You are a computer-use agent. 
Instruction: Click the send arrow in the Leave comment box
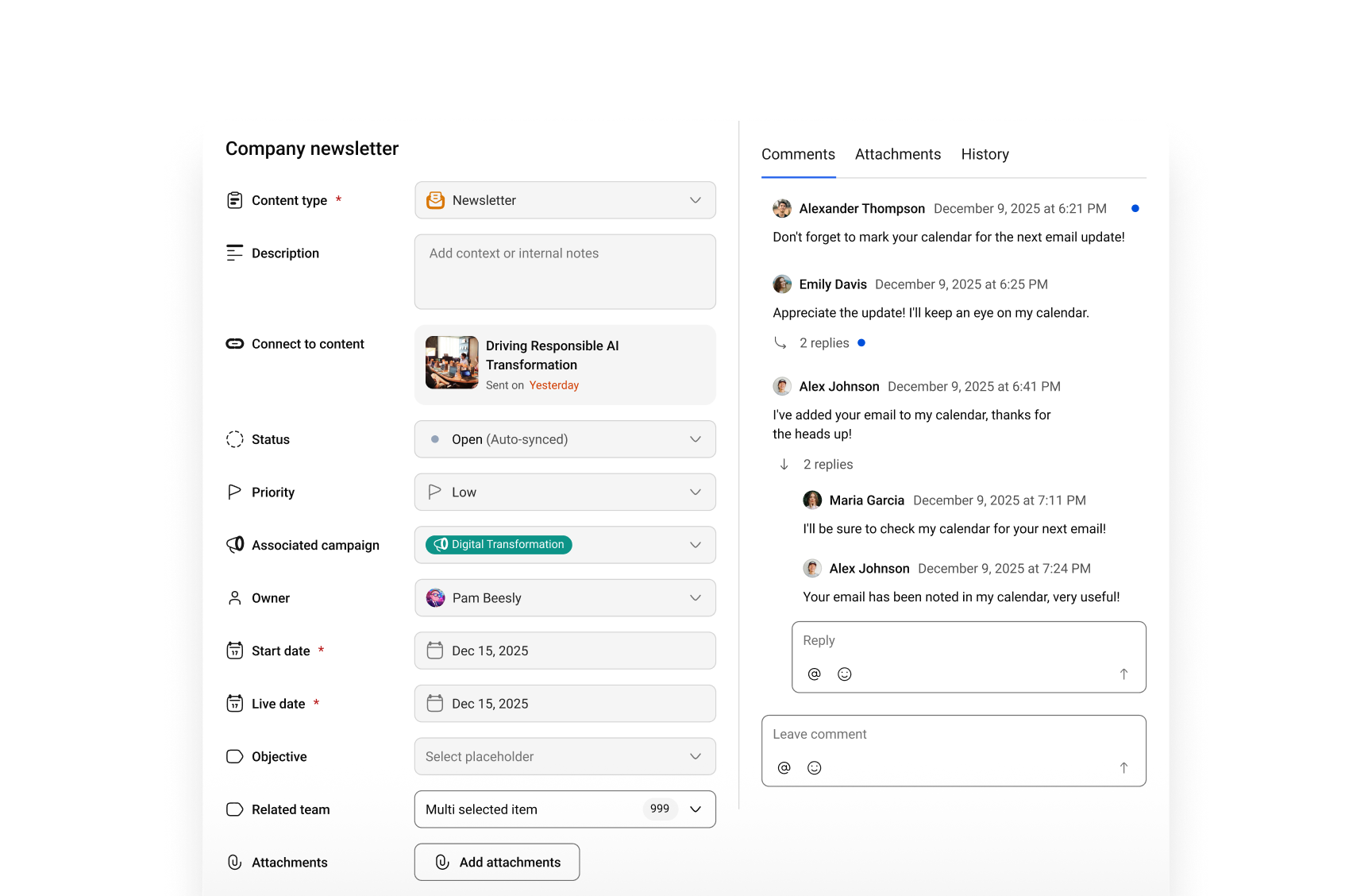[1123, 767]
